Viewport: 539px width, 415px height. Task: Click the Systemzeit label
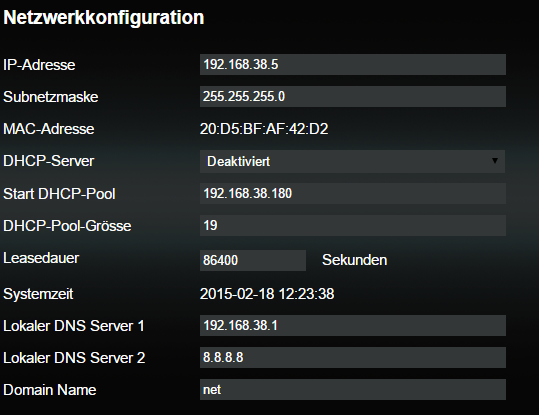(x=38, y=294)
